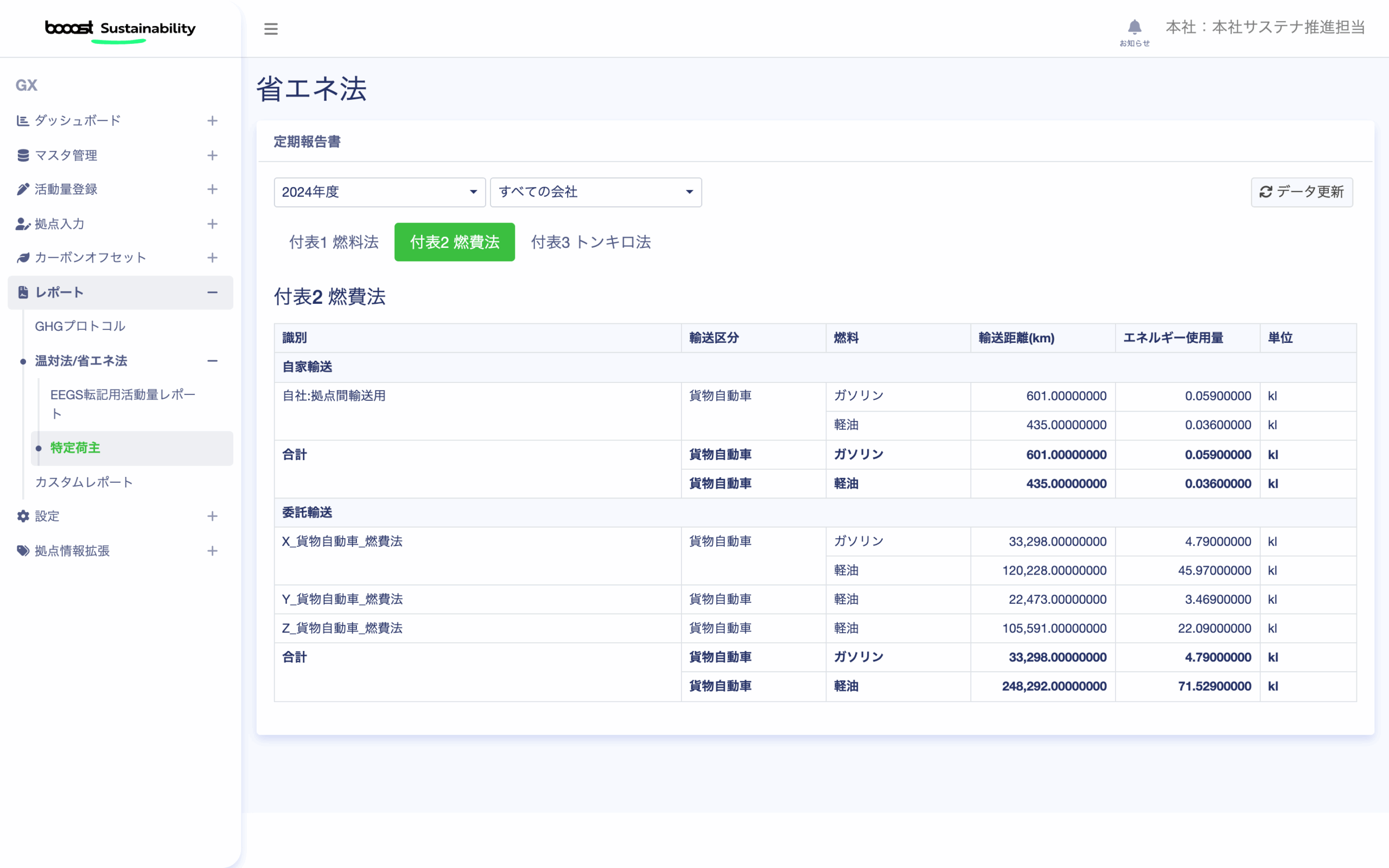The height and width of the screenshot is (868, 1389).
Task: Open the 2024年度 fiscal year dropdown
Action: pos(379,192)
